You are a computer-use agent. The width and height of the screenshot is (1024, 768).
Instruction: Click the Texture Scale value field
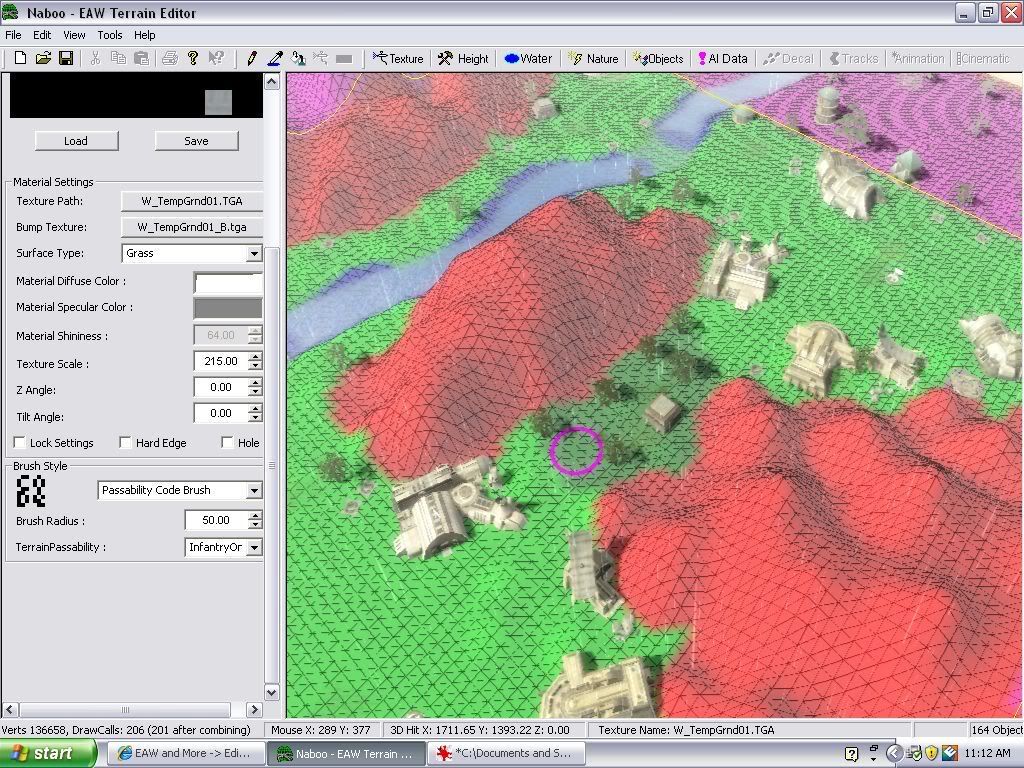(x=221, y=361)
